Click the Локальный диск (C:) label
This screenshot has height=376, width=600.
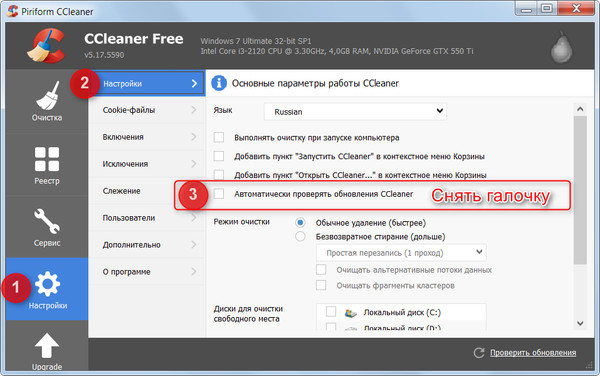pos(402,313)
